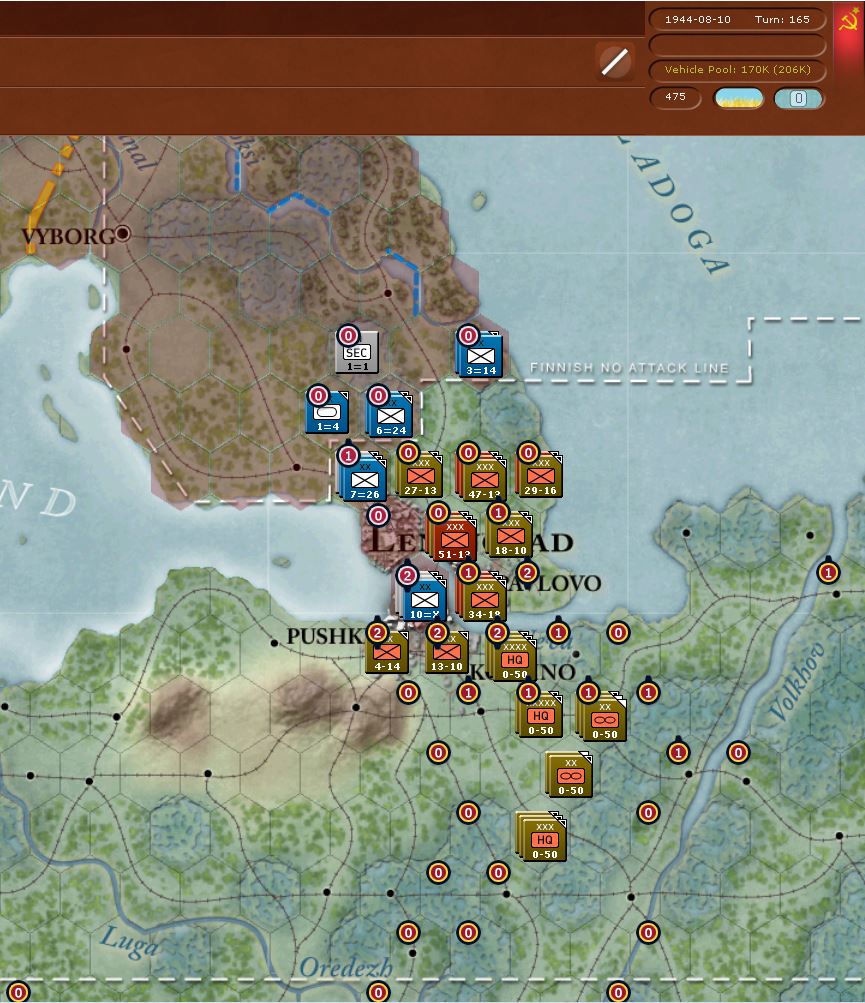
Task: Click the Vyborg city marker dot
Action: [123, 233]
